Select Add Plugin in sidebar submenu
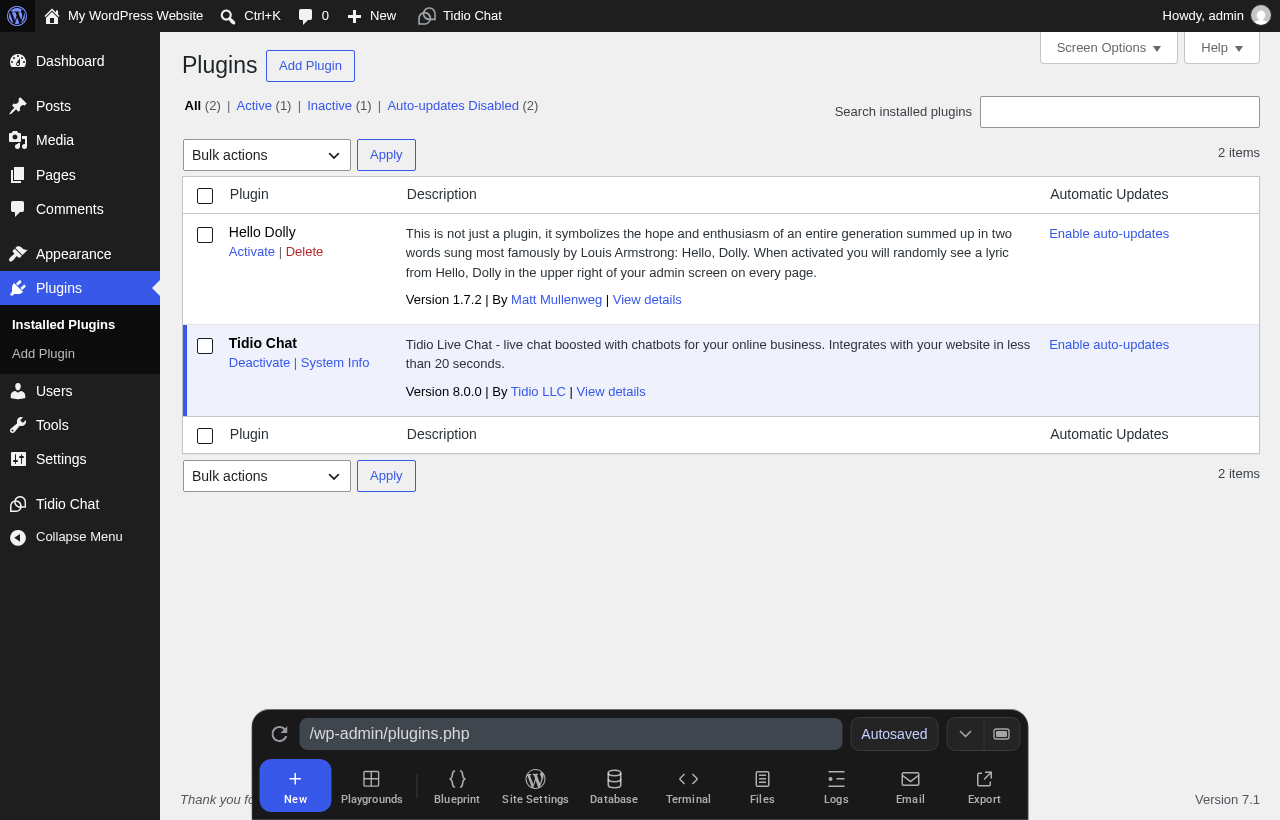 click(43, 354)
